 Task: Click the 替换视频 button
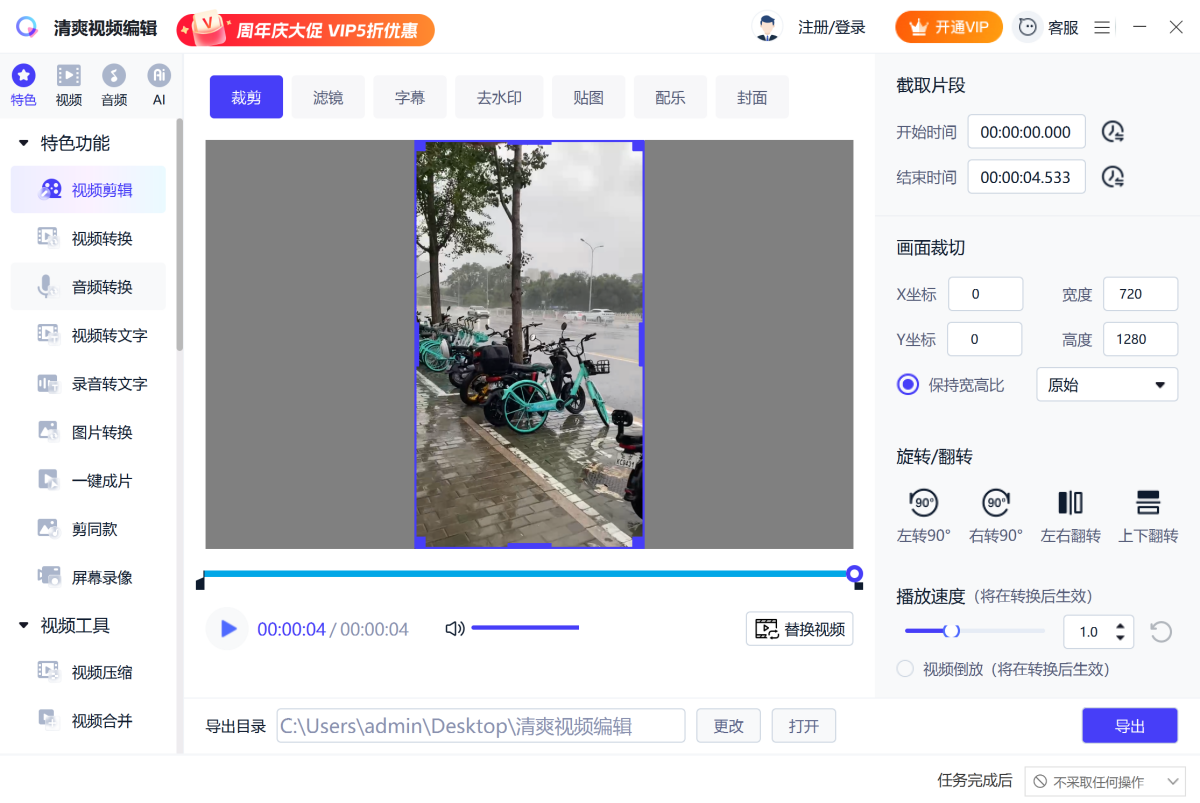pos(799,629)
